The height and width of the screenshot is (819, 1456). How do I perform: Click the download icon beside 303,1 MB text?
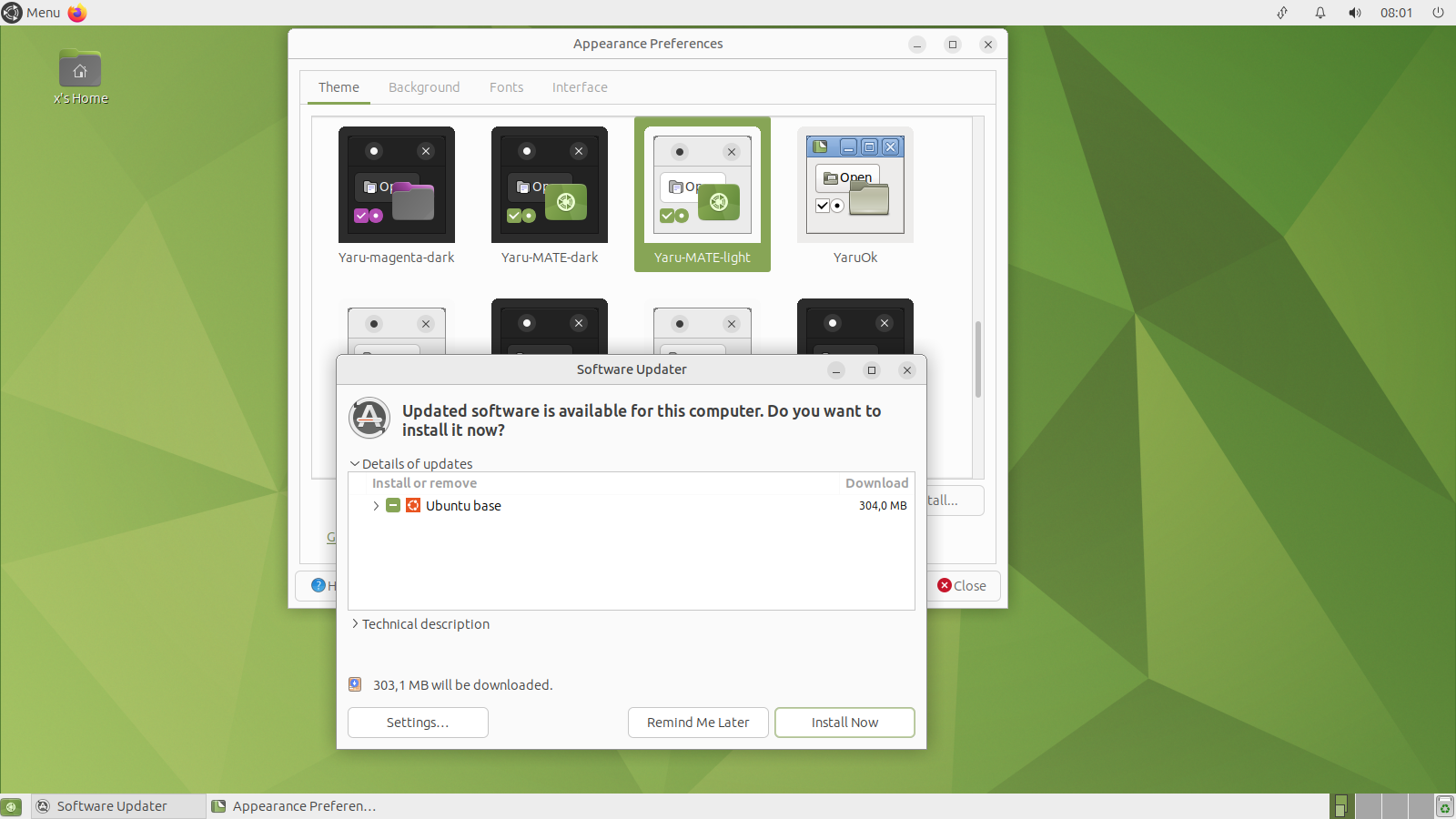tap(354, 684)
